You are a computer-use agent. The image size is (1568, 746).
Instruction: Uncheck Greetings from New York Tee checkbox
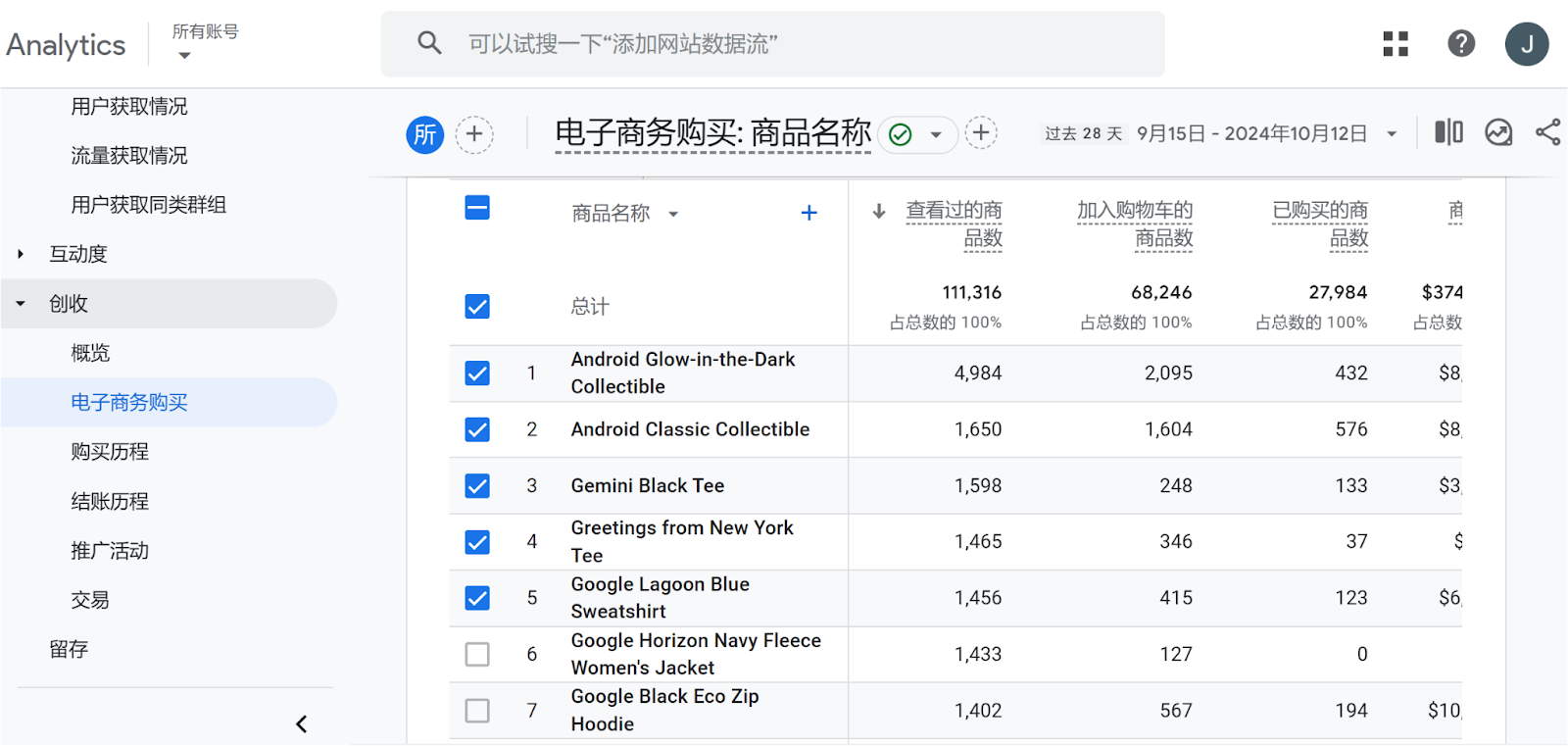pyautogui.click(x=477, y=542)
